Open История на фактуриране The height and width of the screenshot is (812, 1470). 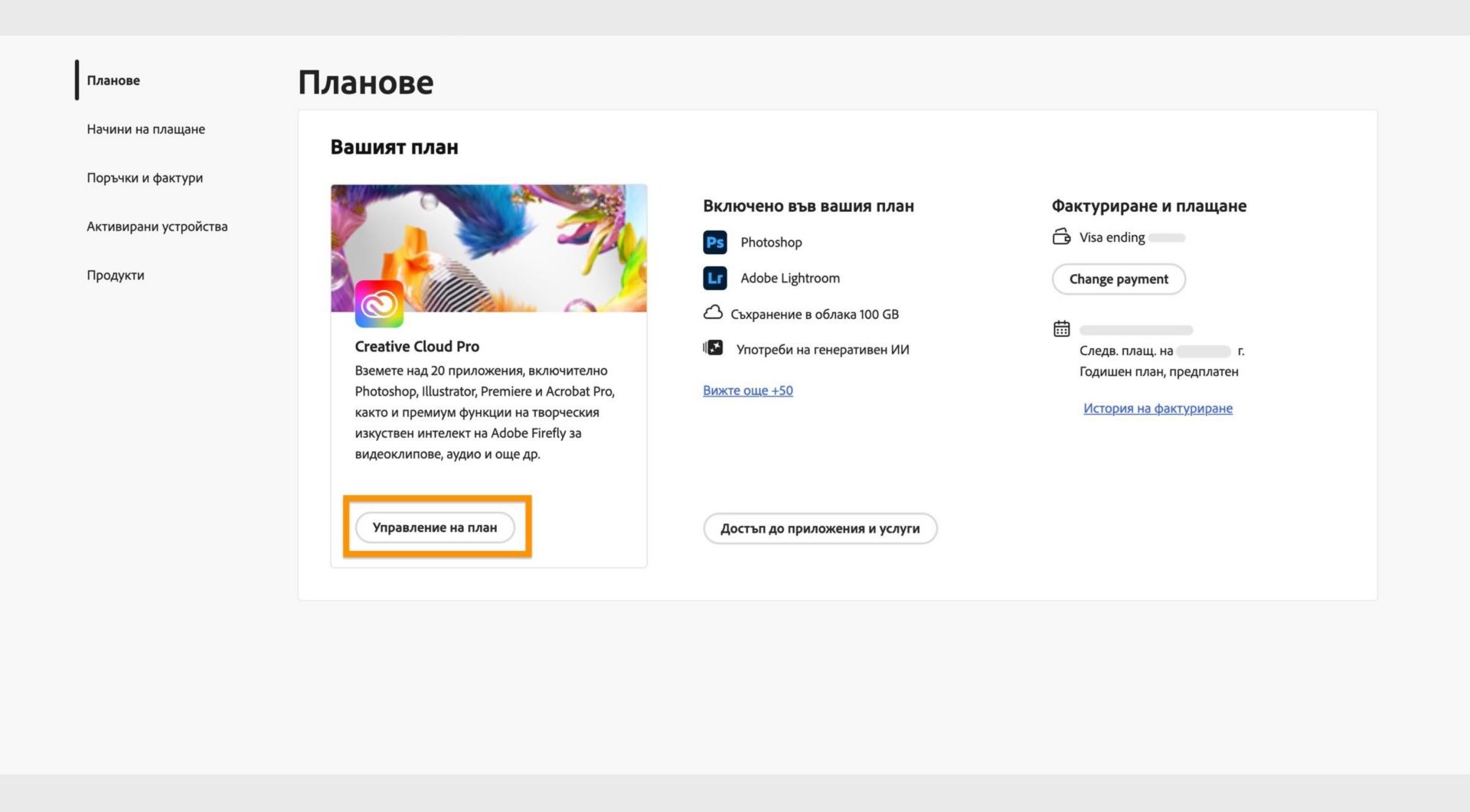1158,408
